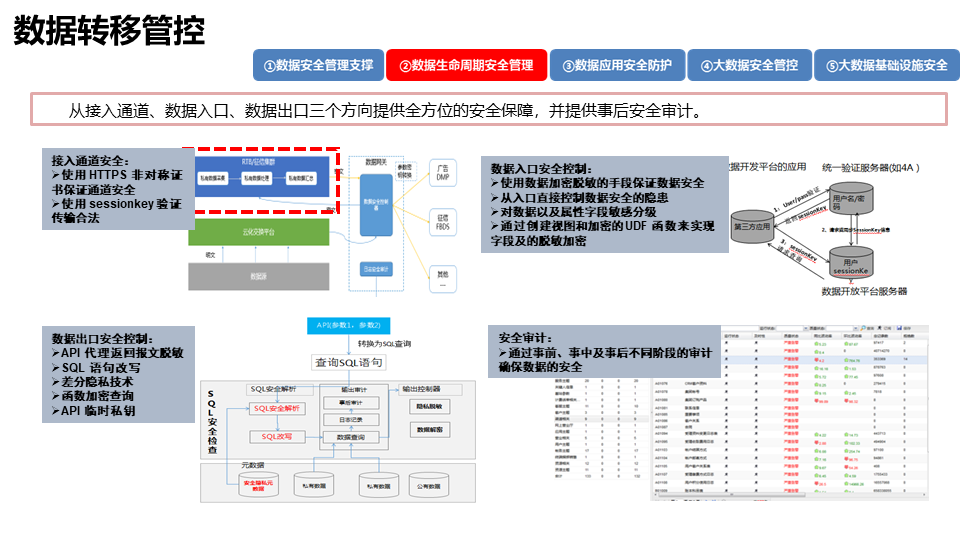Select the 数据网关 label
This screenshot has height=540, width=960.
(x=376, y=162)
